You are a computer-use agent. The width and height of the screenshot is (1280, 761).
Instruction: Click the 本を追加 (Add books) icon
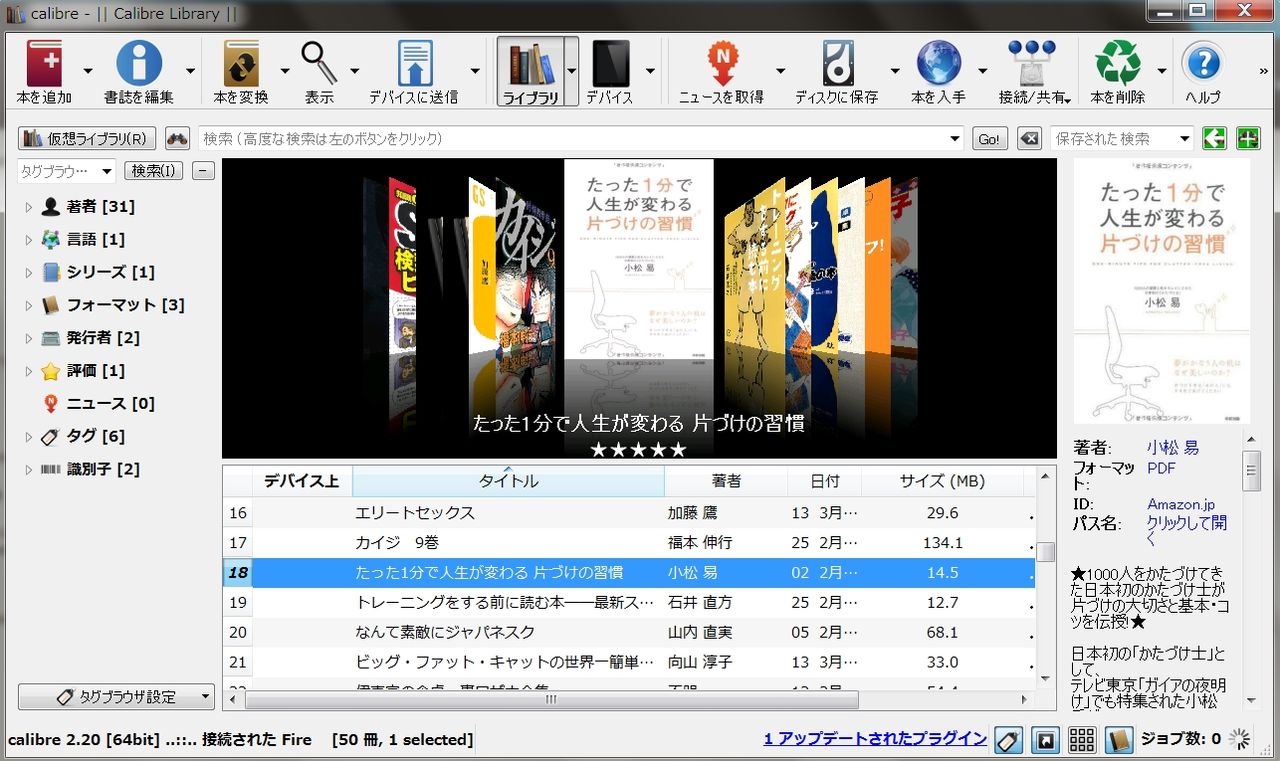[x=44, y=63]
